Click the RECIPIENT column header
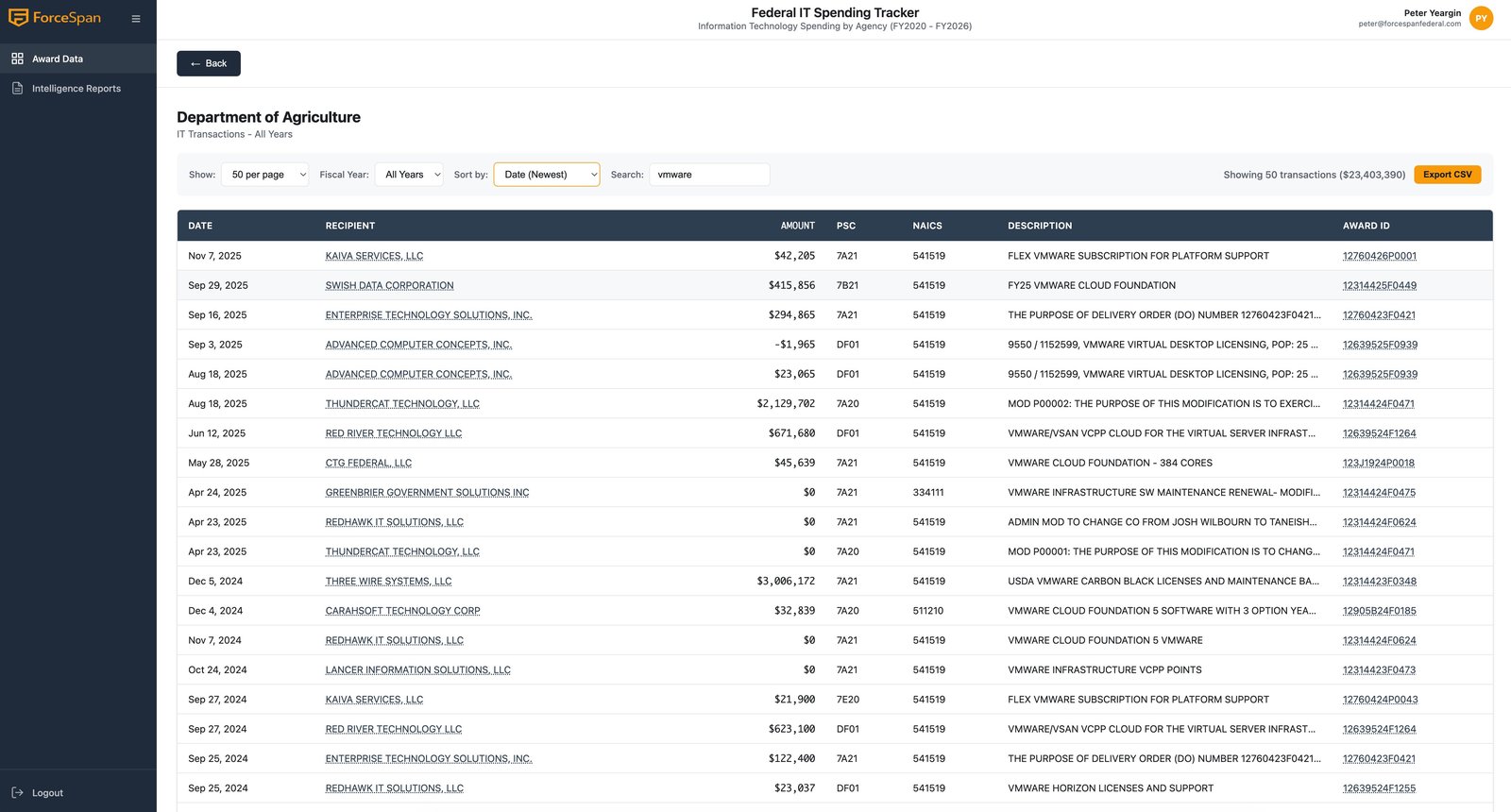This screenshot has height=812, width=1511. point(350,226)
